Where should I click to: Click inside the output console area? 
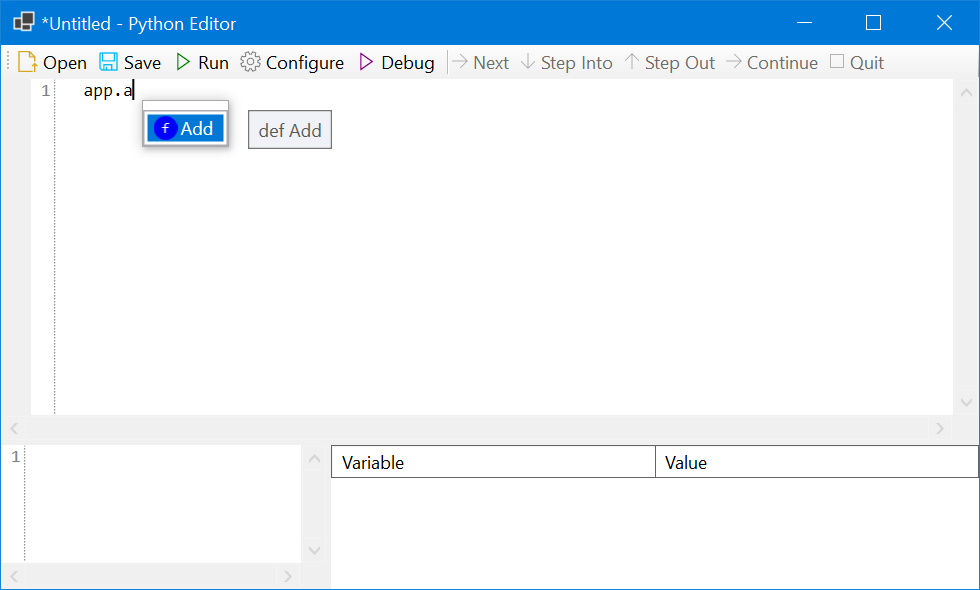(163, 504)
